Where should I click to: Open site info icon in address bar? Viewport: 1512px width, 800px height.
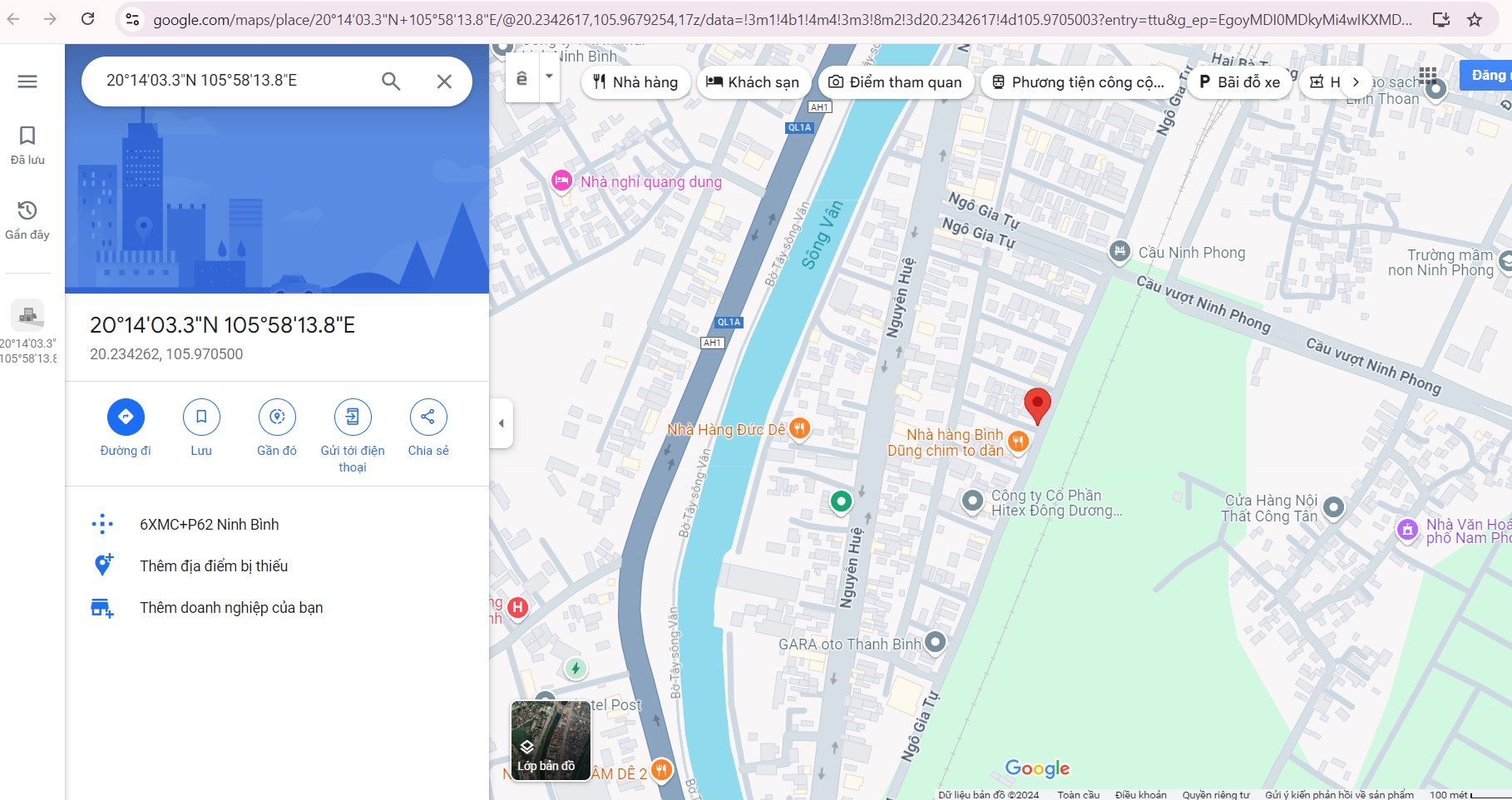pos(132,19)
